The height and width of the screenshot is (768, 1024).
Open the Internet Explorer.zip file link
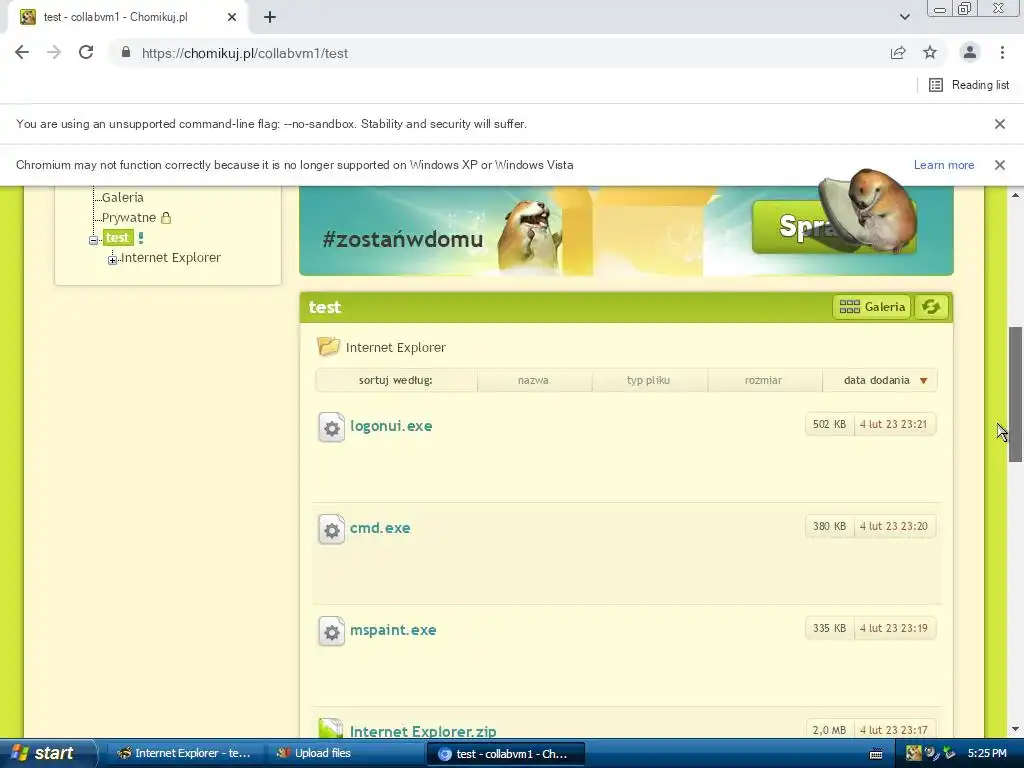423,731
